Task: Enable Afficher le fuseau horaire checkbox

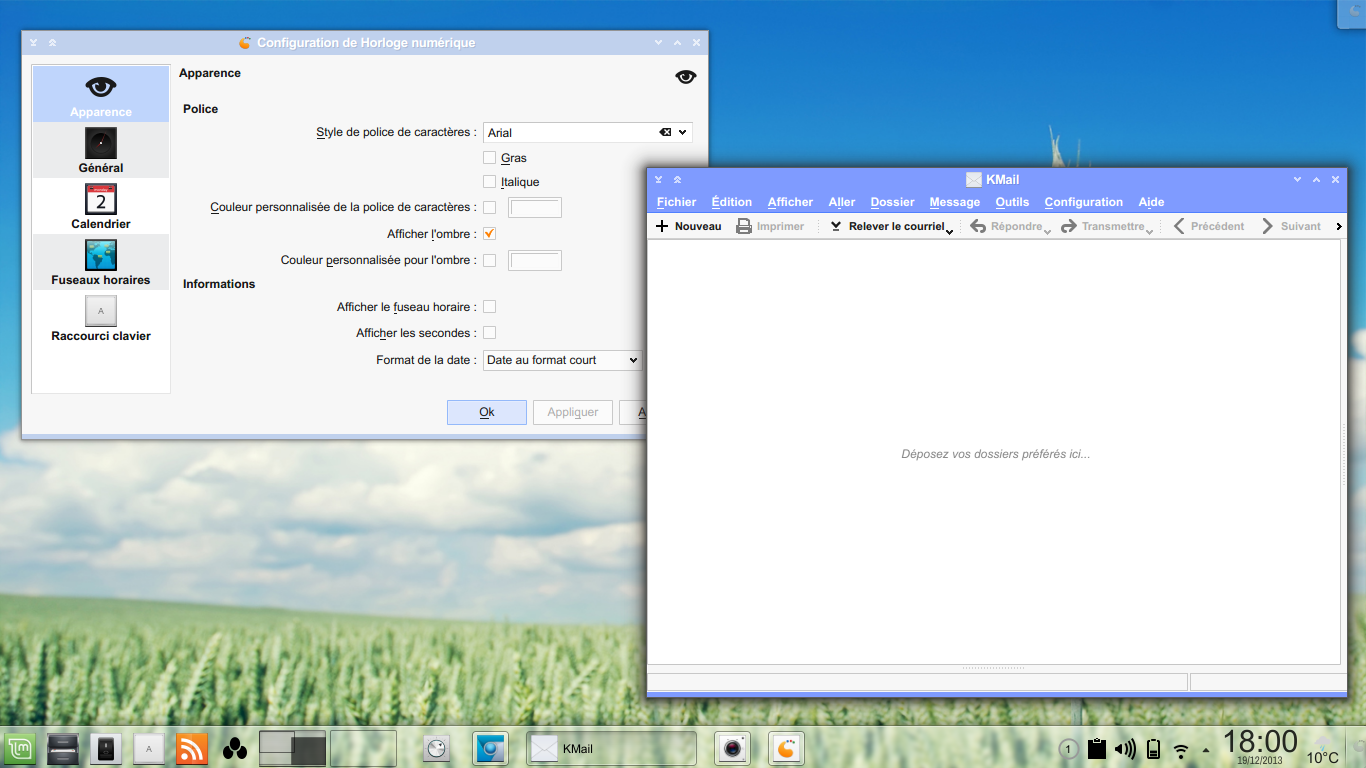Action: click(489, 307)
